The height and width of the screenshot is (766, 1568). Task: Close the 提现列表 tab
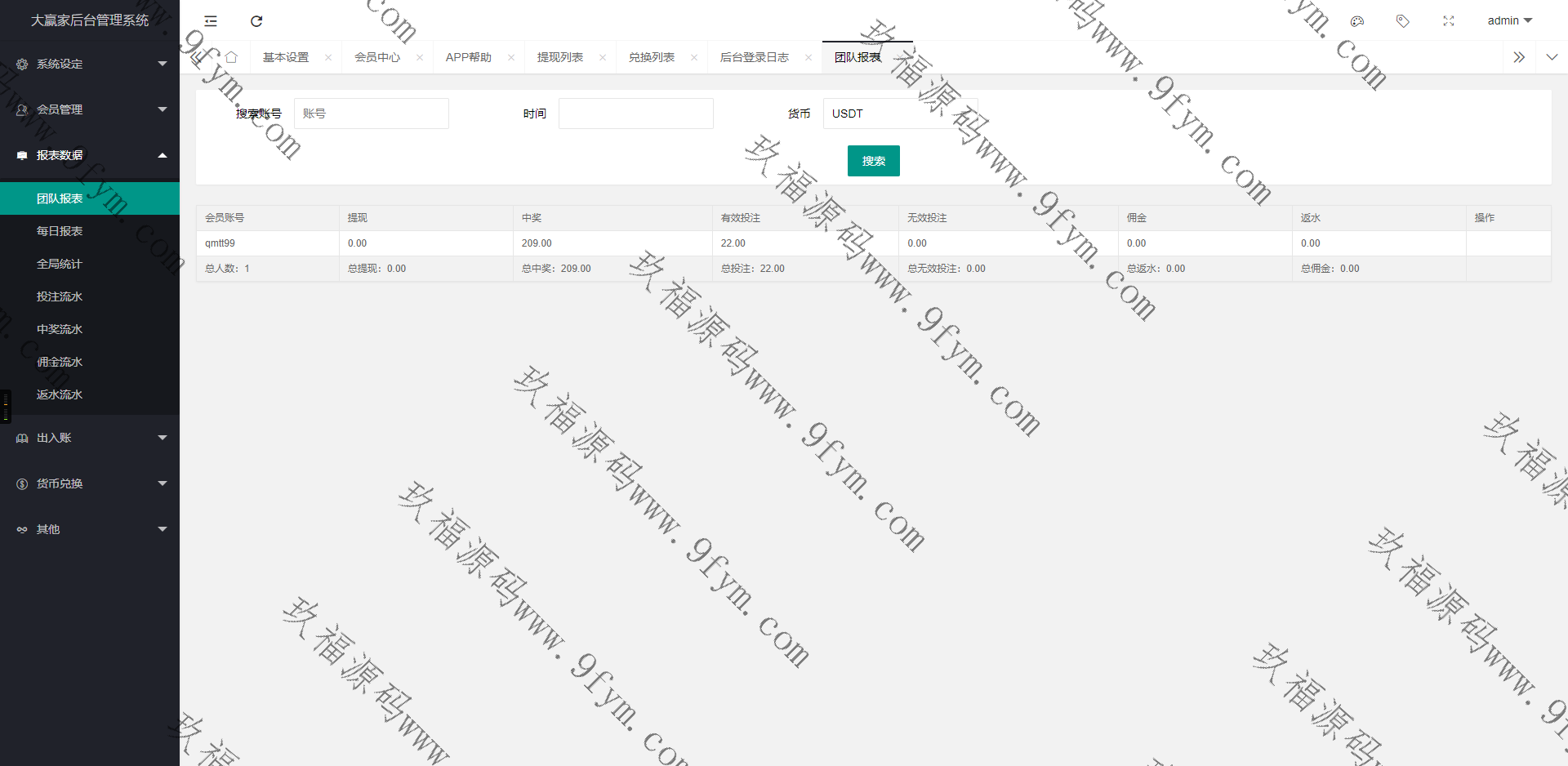point(603,57)
